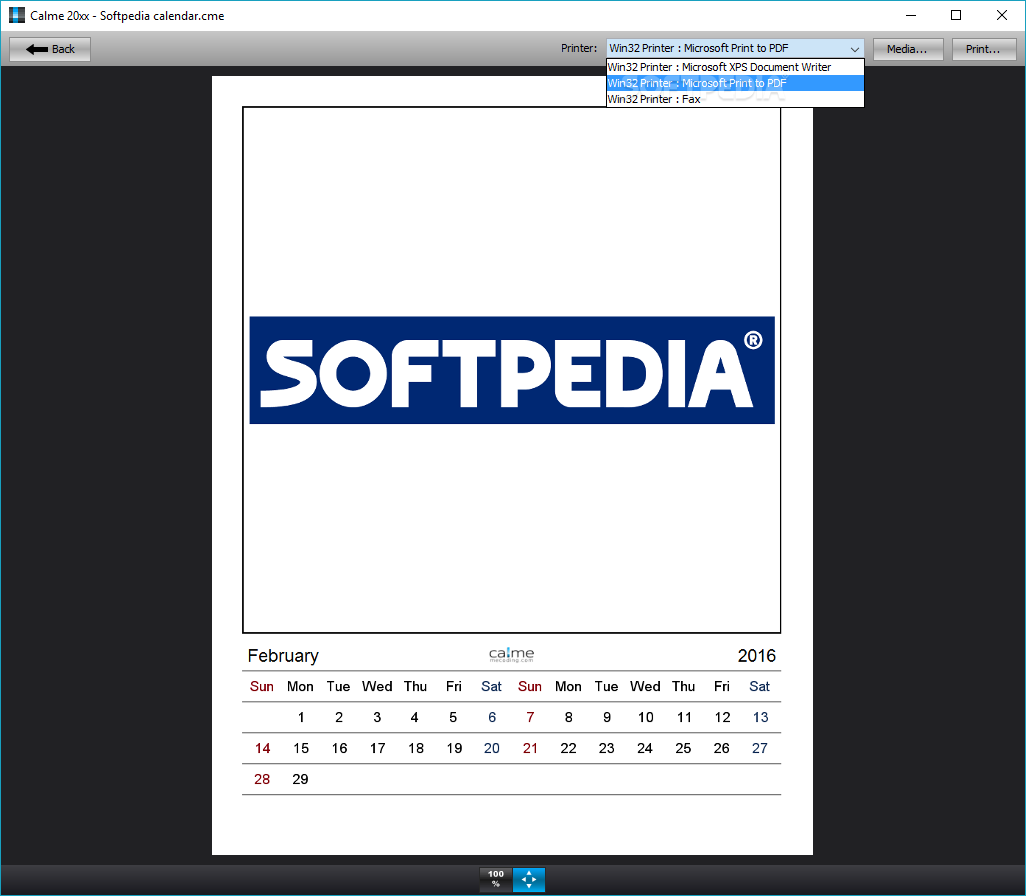Click the calme logo above calendar
1026x896 pixels.
pos(512,654)
